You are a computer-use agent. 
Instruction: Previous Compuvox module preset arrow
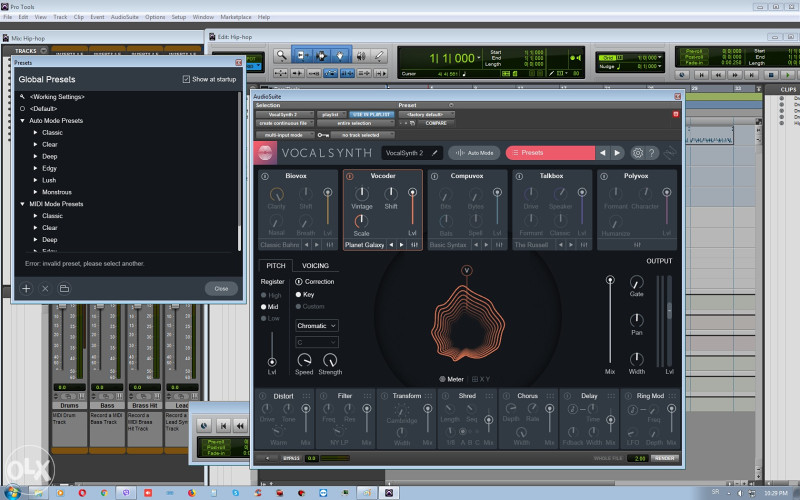pos(476,245)
